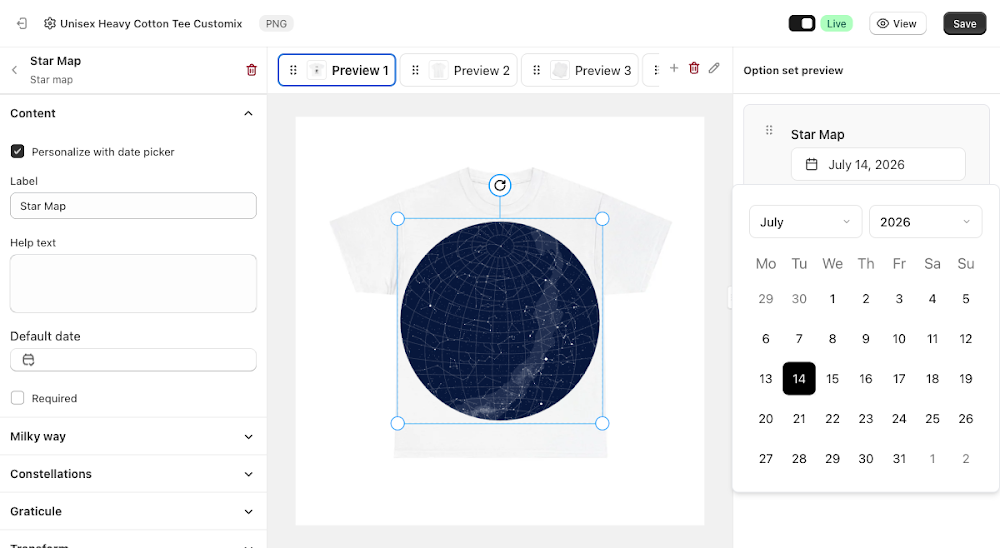Uncheck Personalize with date picker
The image size is (1000, 548).
(x=18, y=151)
